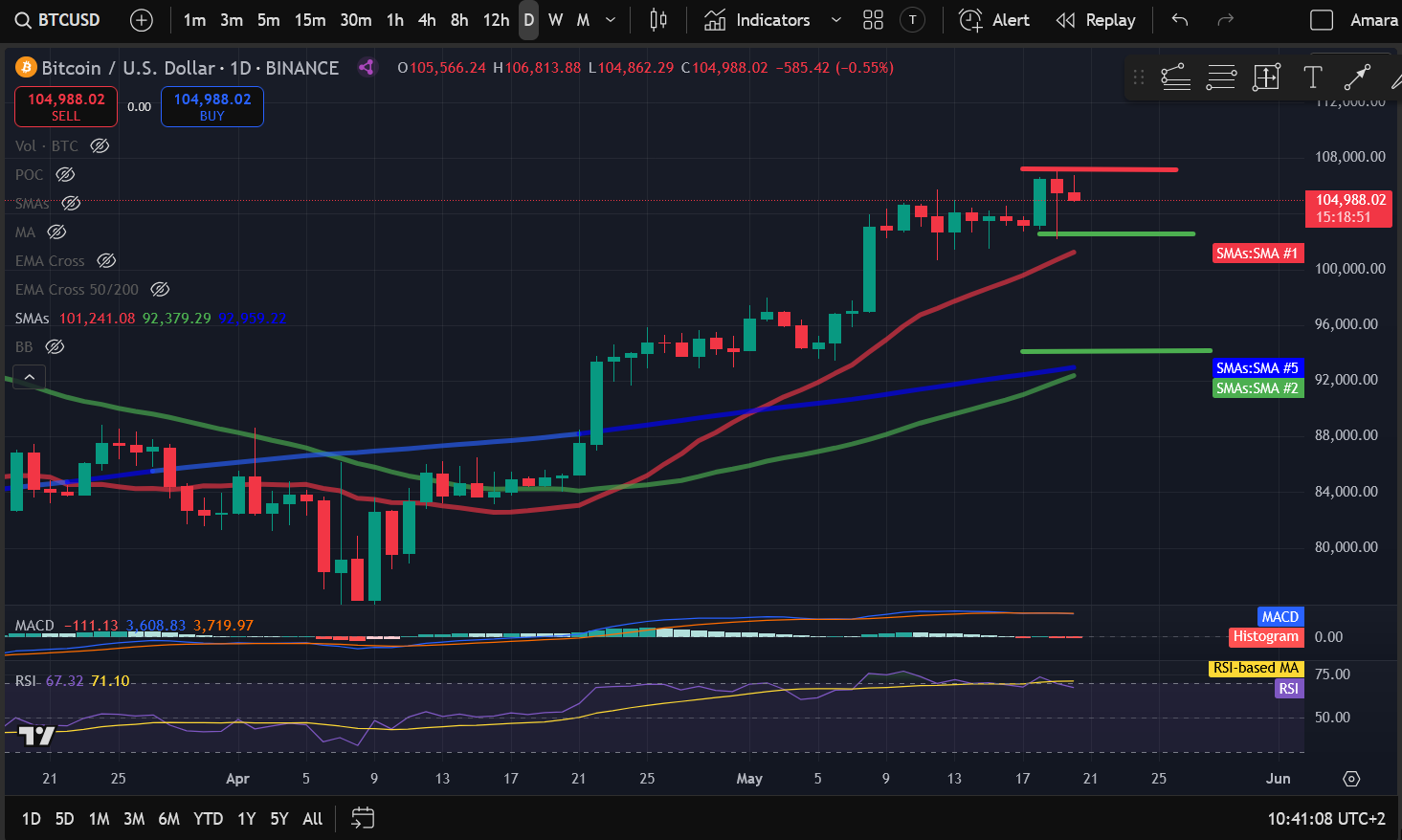The image size is (1402, 840).
Task: Select the daily D timeframe
Action: point(528,20)
